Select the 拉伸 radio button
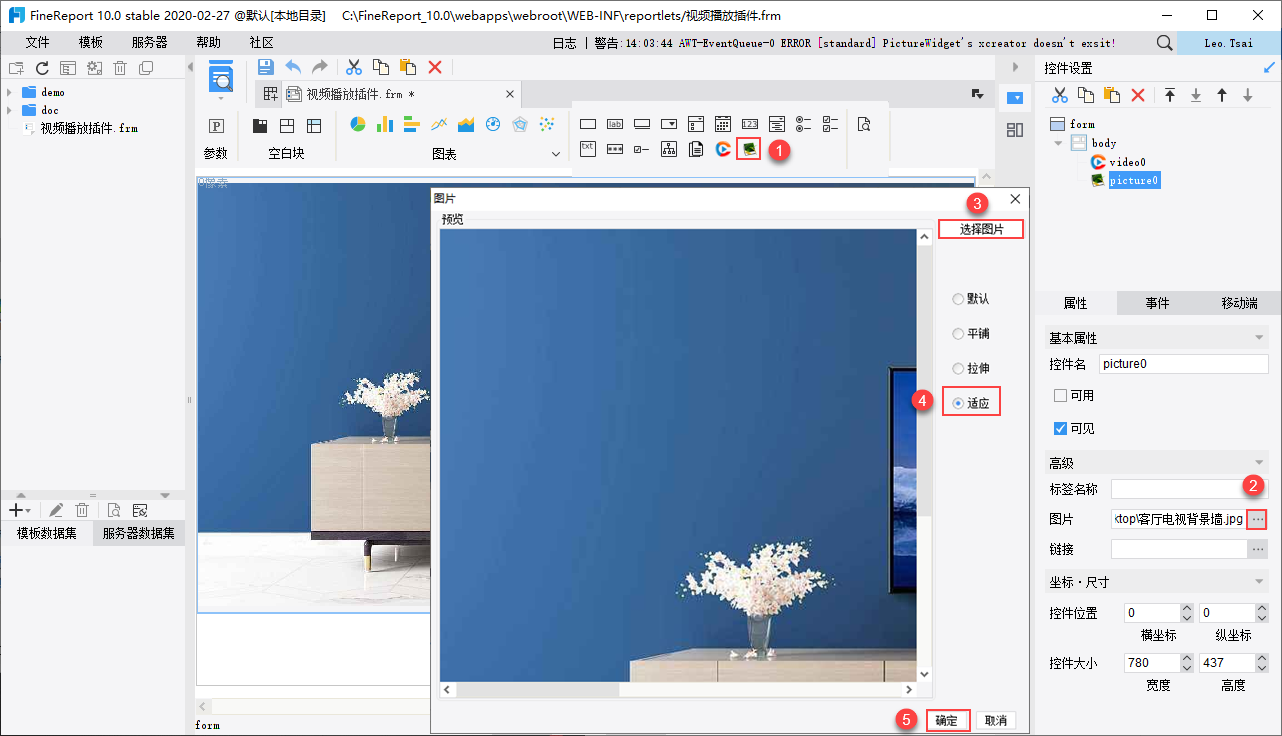 point(959,368)
